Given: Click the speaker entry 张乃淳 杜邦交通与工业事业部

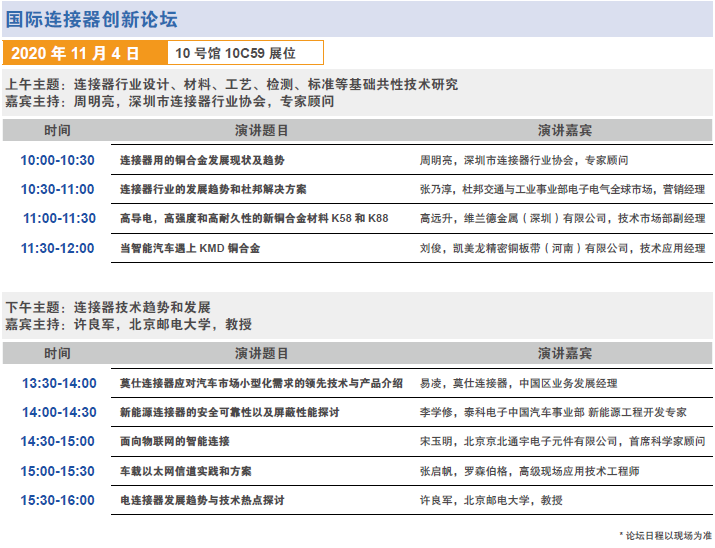Looking at the screenshot, I should tap(562, 189).
